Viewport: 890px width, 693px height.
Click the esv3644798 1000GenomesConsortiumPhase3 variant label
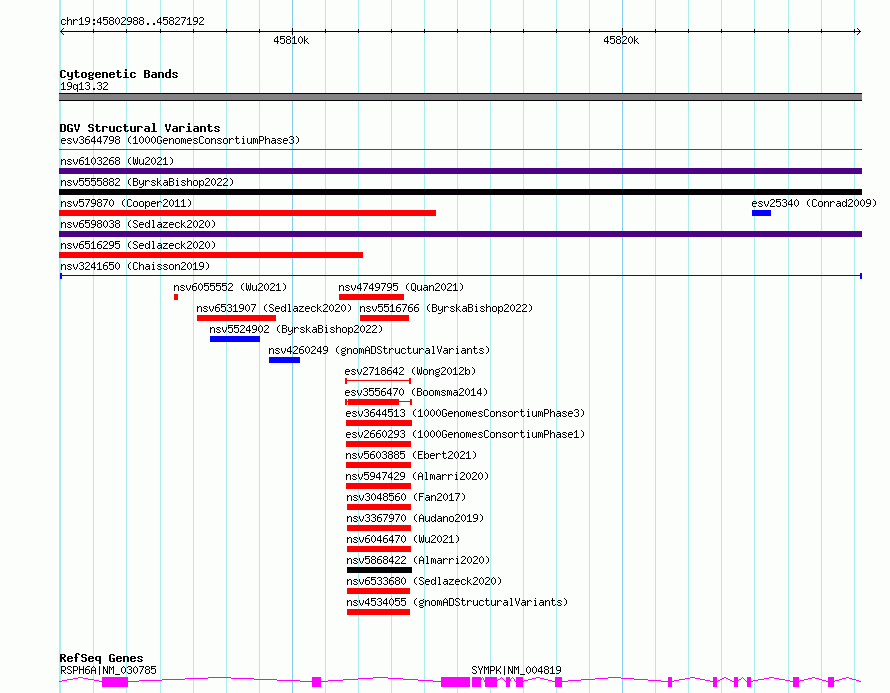coord(180,140)
